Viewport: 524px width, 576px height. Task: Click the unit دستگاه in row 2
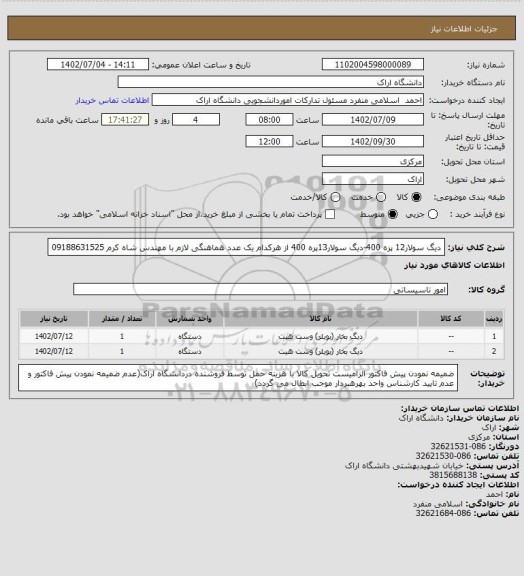tap(190, 351)
